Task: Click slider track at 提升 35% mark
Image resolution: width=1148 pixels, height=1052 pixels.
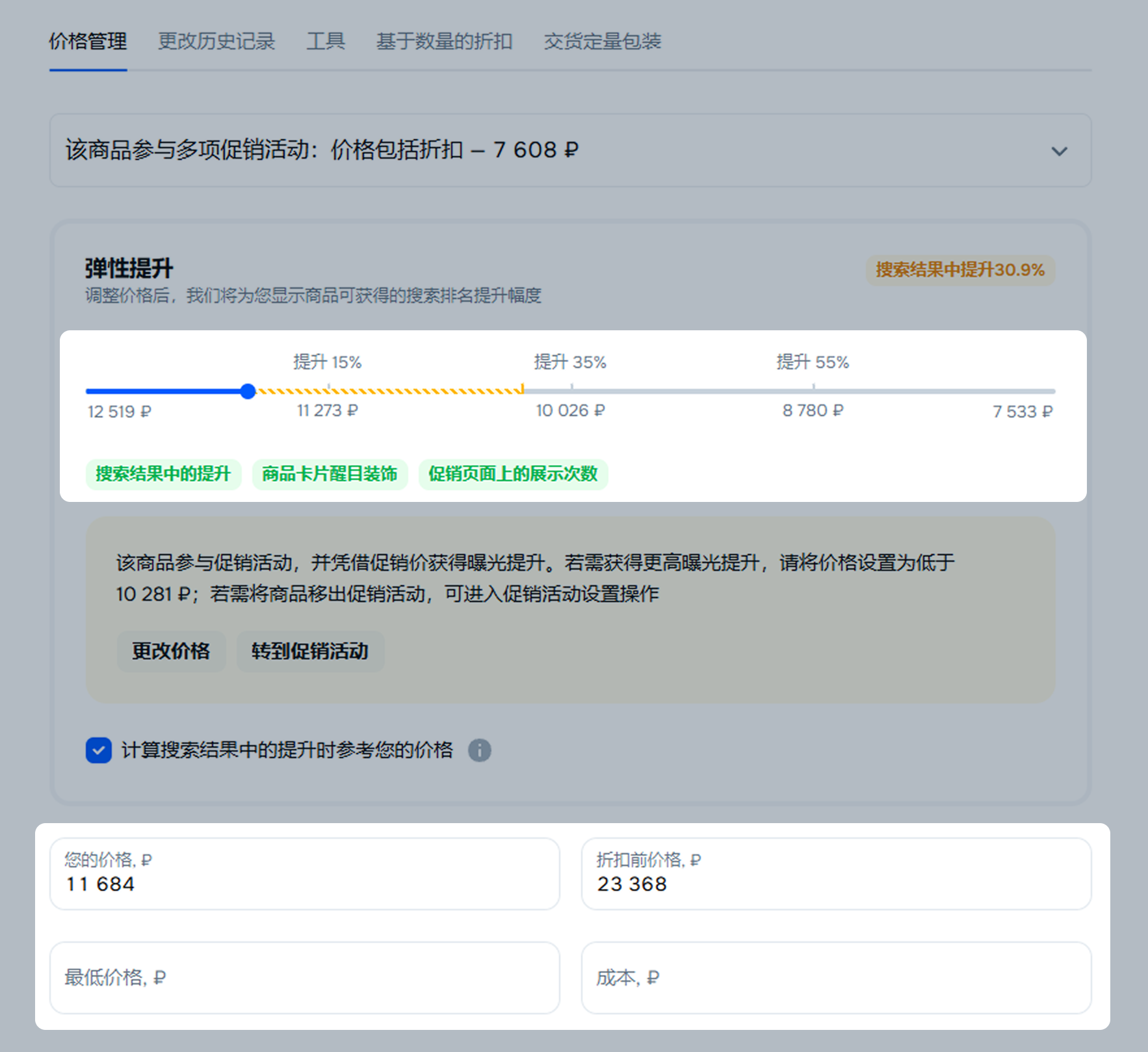Action: [571, 391]
